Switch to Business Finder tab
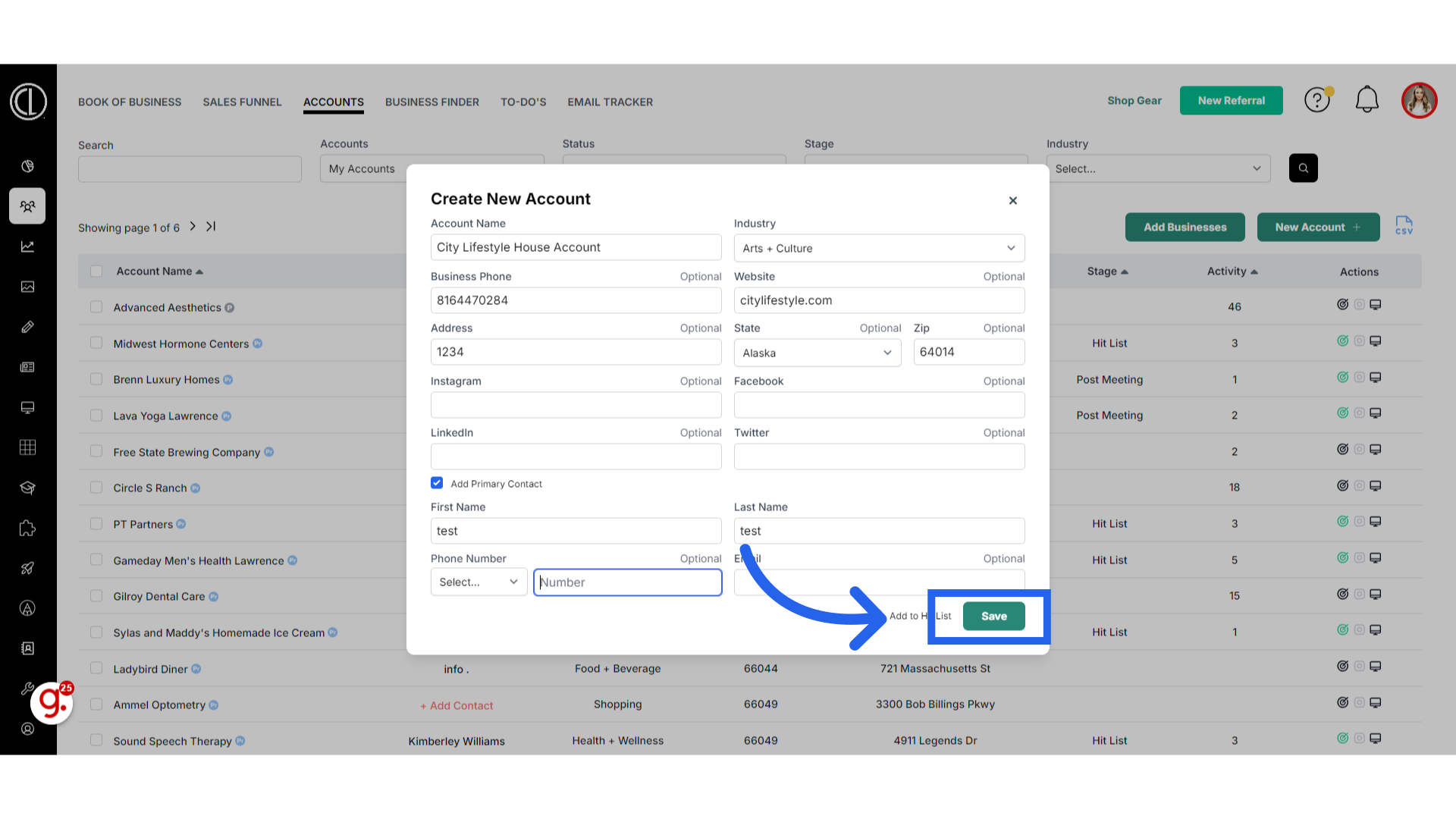 click(x=431, y=102)
